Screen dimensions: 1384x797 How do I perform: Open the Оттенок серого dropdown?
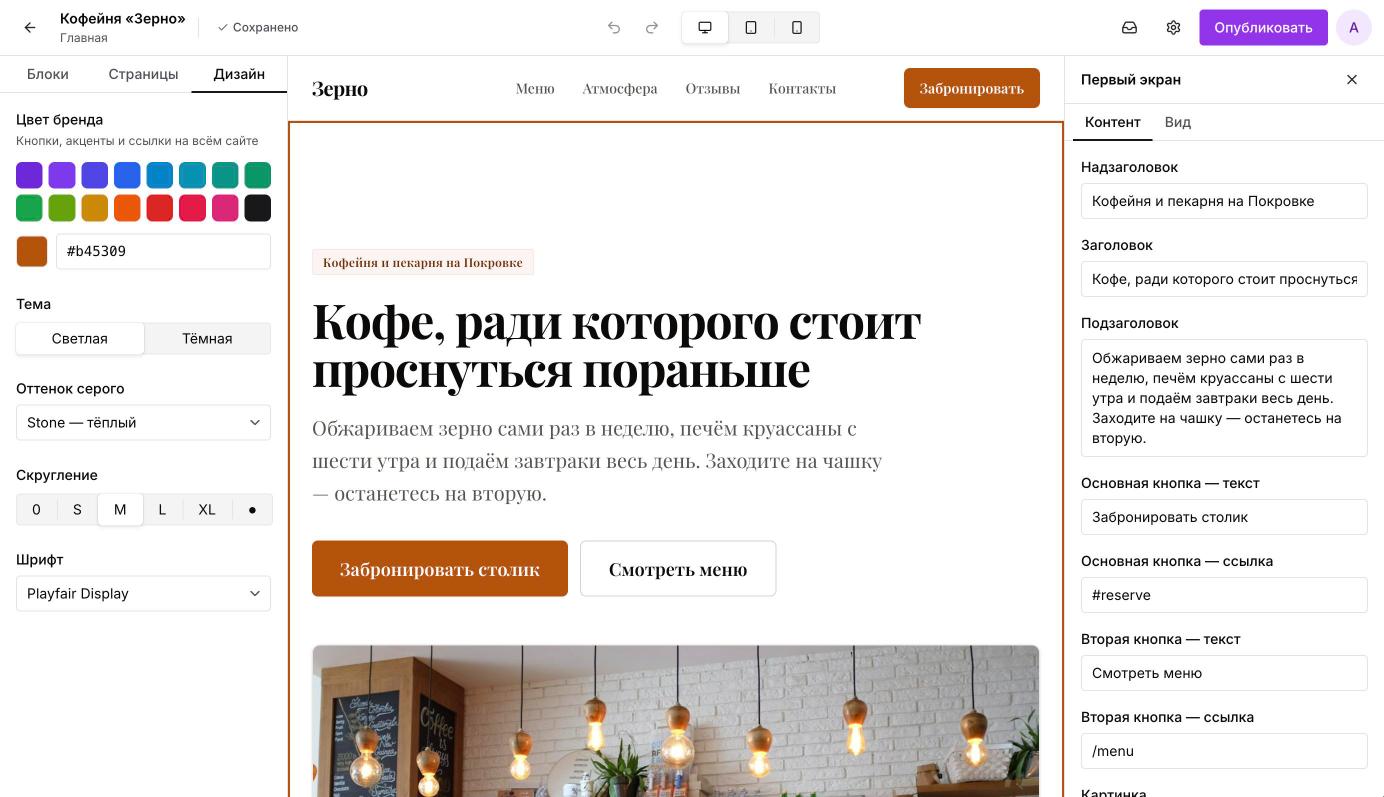[143, 422]
